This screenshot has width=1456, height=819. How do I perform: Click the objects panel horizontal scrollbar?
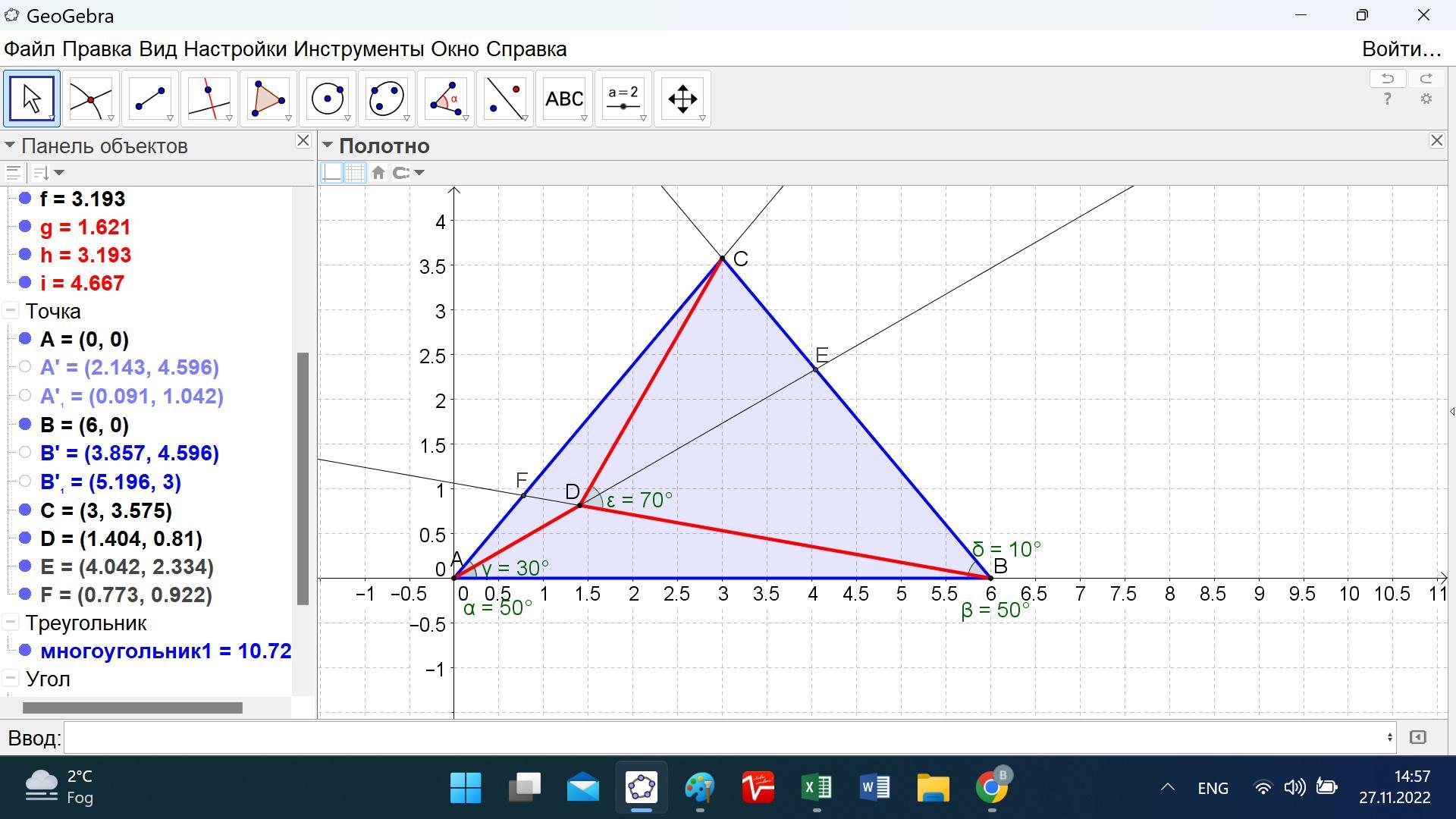coord(133,708)
